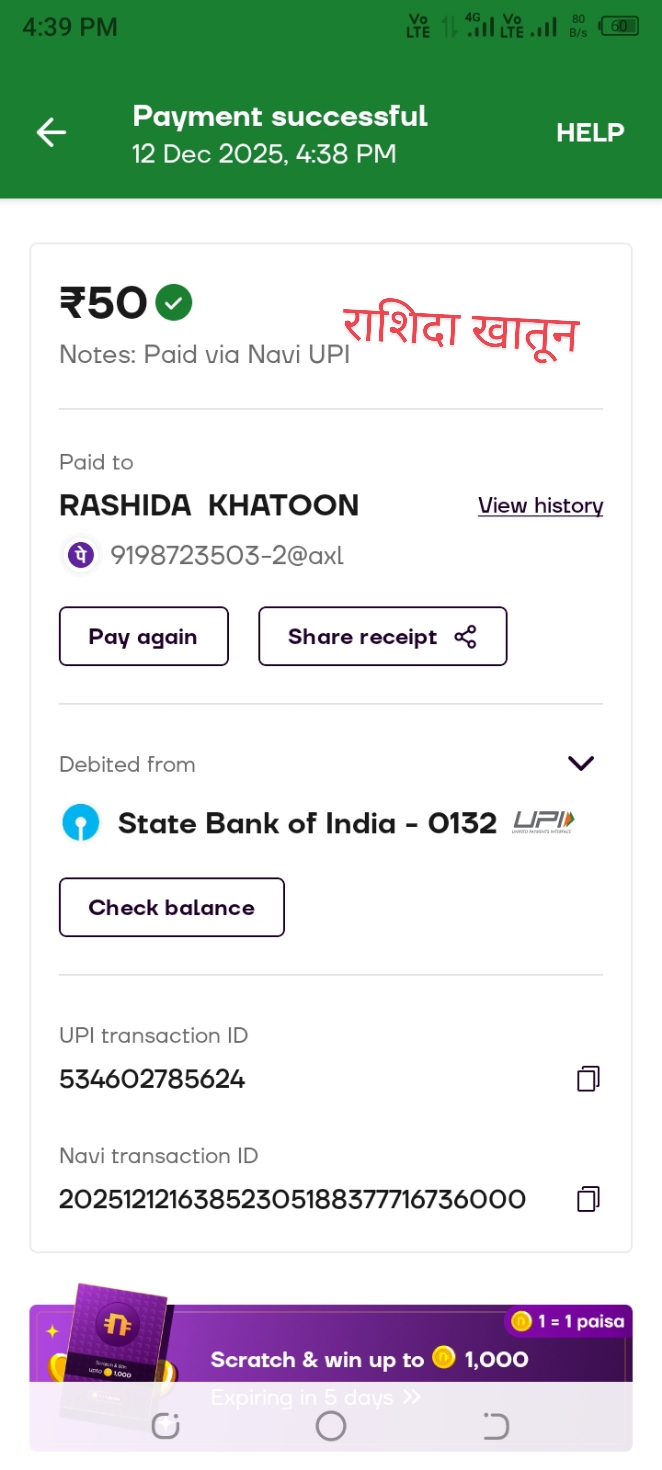The width and height of the screenshot is (662, 1470).
Task: Tap the Pay again button
Action: [x=143, y=637]
